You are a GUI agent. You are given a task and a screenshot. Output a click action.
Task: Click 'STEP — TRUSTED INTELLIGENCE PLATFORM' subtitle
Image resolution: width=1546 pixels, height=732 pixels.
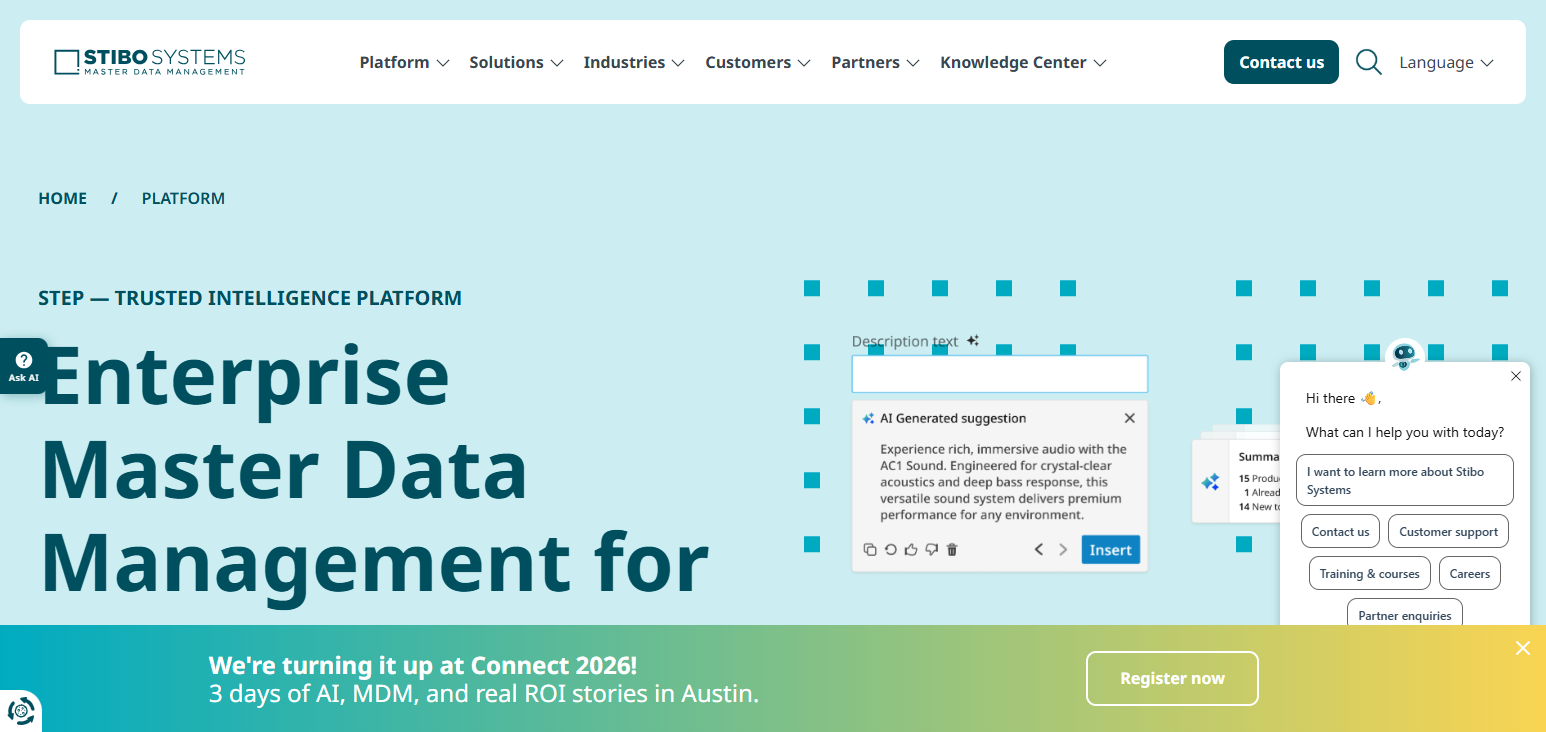pos(250,298)
